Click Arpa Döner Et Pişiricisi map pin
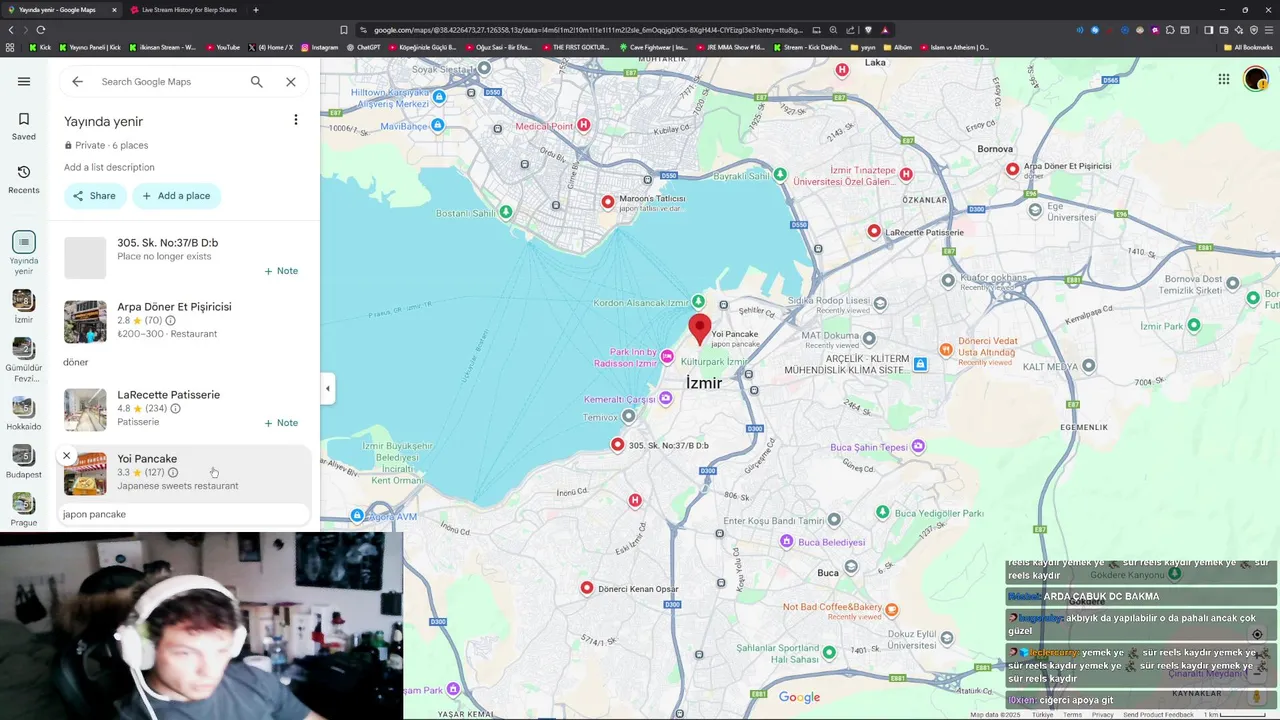1280x720 pixels. tap(1013, 170)
